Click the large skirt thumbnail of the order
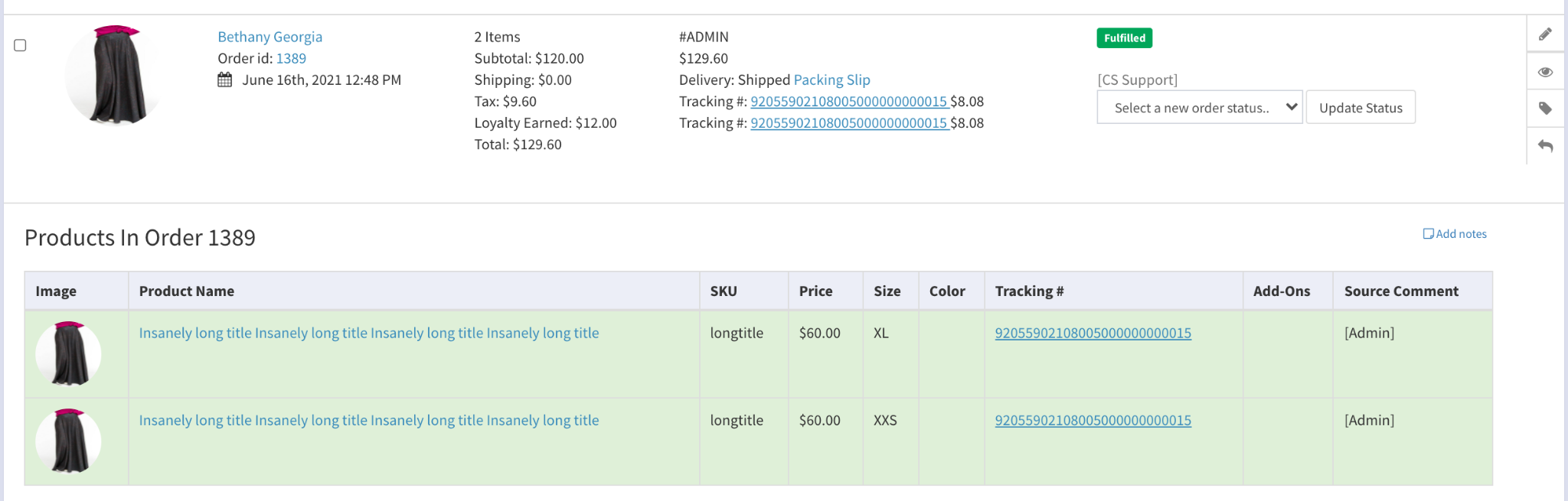The height and width of the screenshot is (501, 1568). (x=114, y=75)
